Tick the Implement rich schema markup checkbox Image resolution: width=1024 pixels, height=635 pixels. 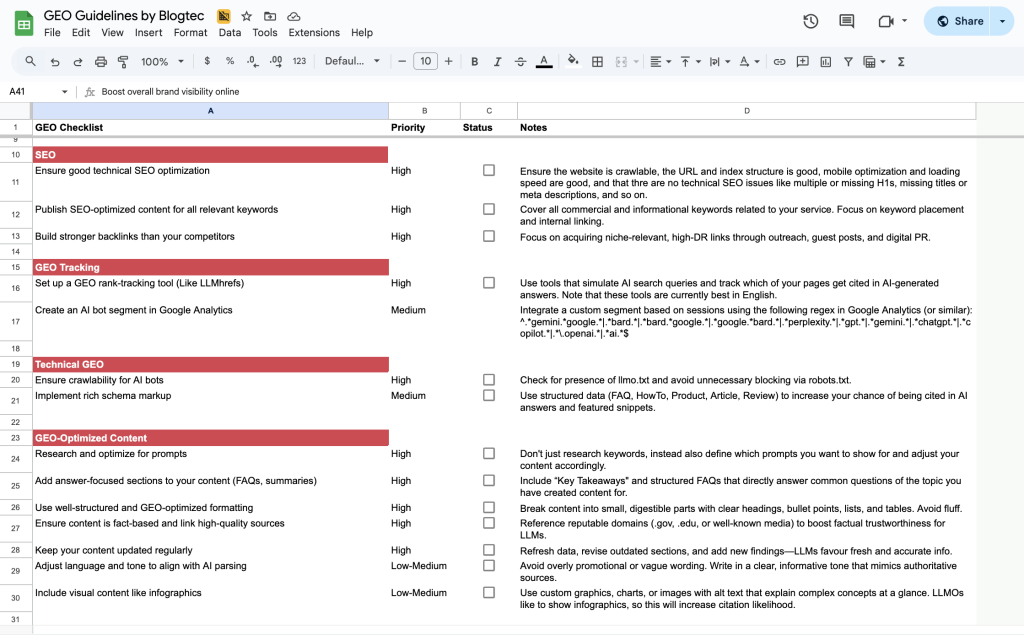pyautogui.click(x=488, y=395)
